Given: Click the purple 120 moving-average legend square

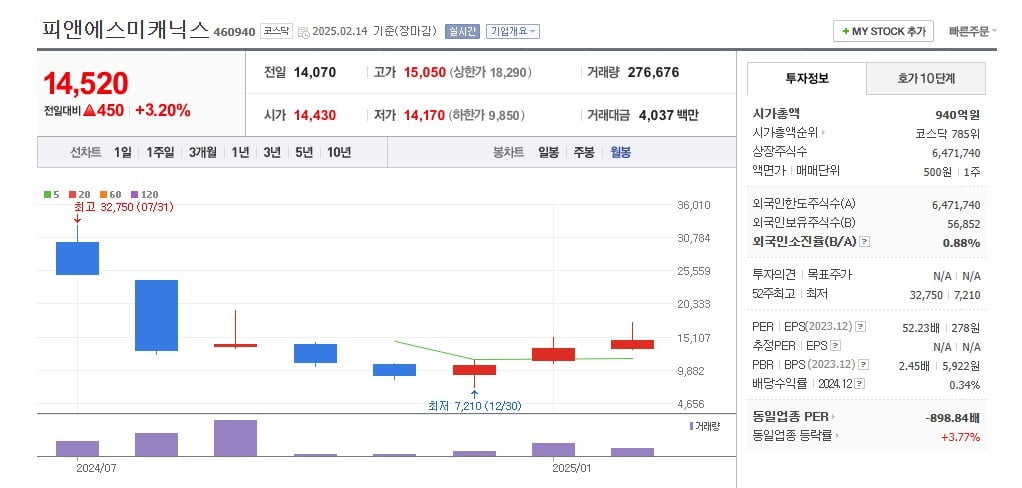Looking at the screenshot, I should [x=134, y=194].
